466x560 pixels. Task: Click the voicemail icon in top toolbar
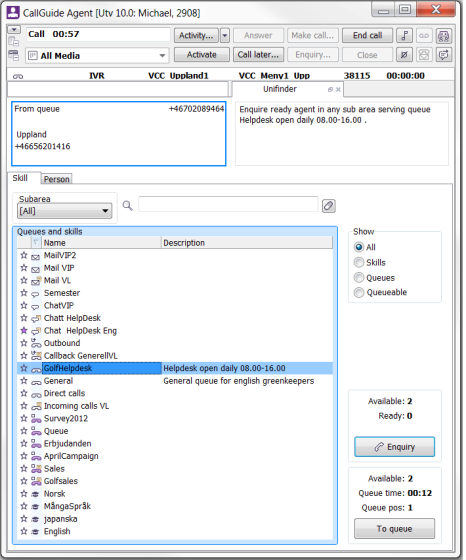tap(424, 36)
